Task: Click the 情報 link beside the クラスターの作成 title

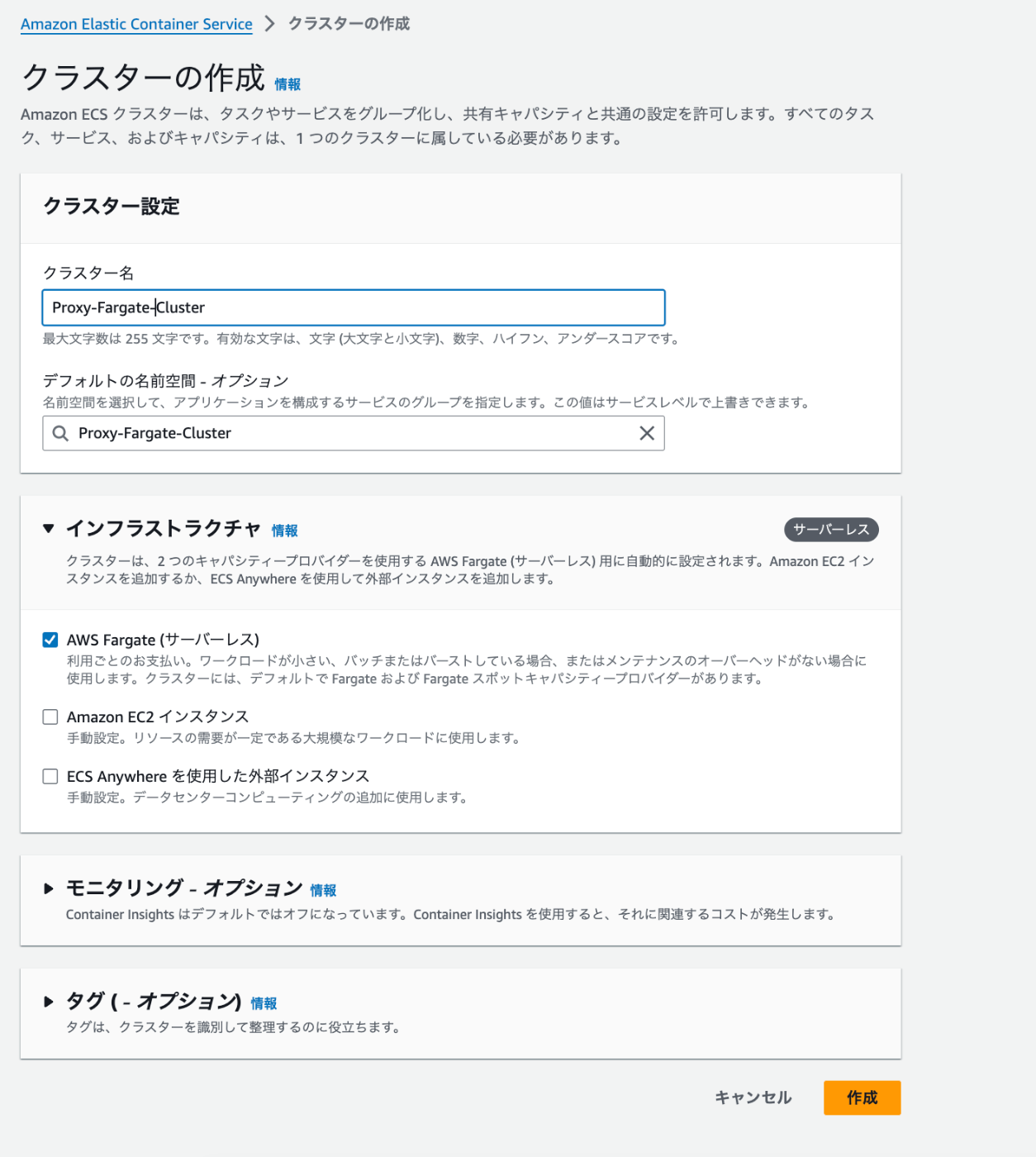Action: 288,84
